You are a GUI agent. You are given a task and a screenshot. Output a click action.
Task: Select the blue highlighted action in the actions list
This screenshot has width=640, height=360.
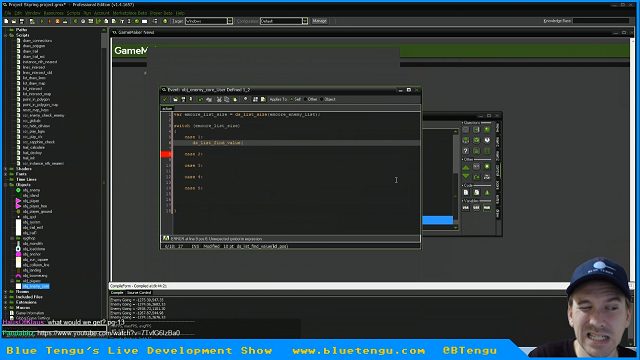[438, 220]
